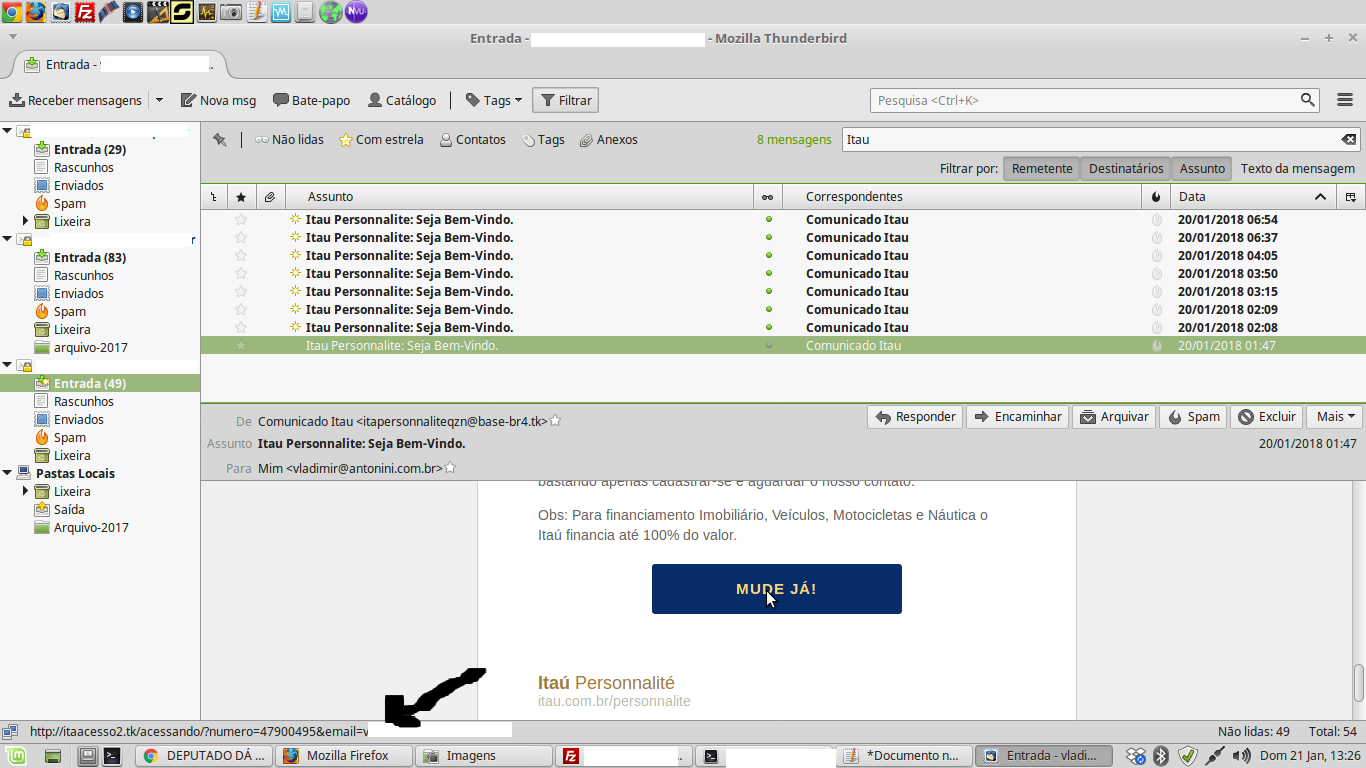Open the Tags dropdown in toolbar
This screenshot has height=768, width=1366.
(494, 100)
